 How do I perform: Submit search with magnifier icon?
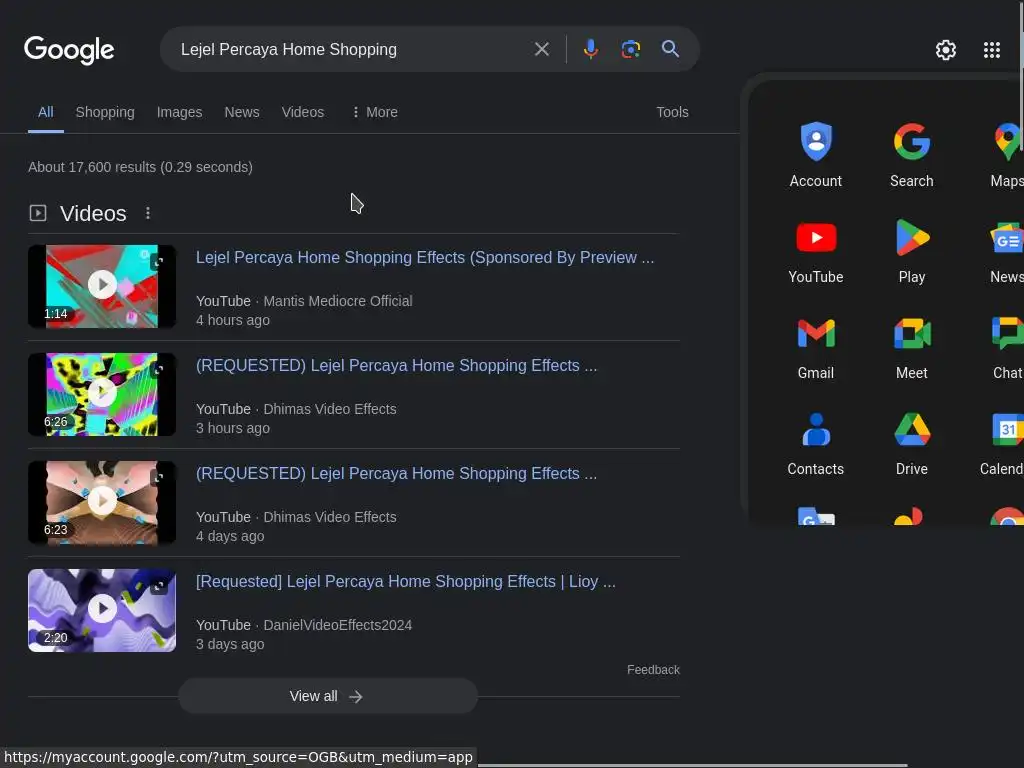pyautogui.click(x=670, y=49)
